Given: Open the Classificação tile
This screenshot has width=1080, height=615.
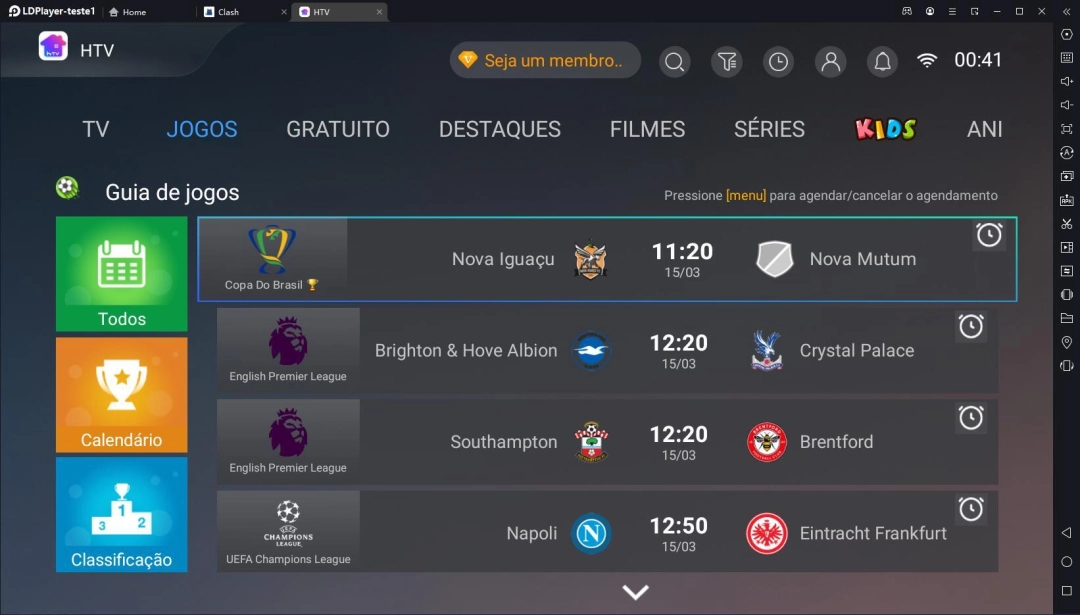Looking at the screenshot, I should 121,514.
